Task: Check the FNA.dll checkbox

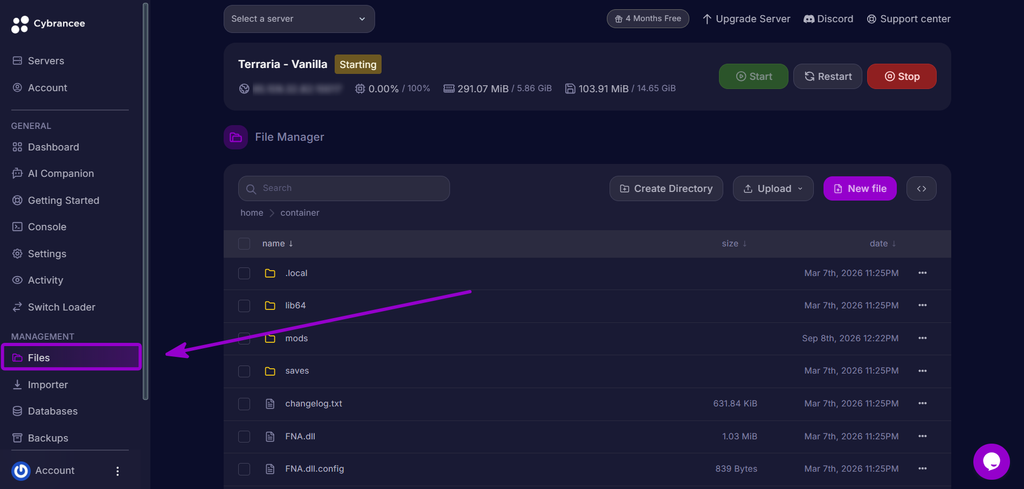Action: (x=244, y=436)
